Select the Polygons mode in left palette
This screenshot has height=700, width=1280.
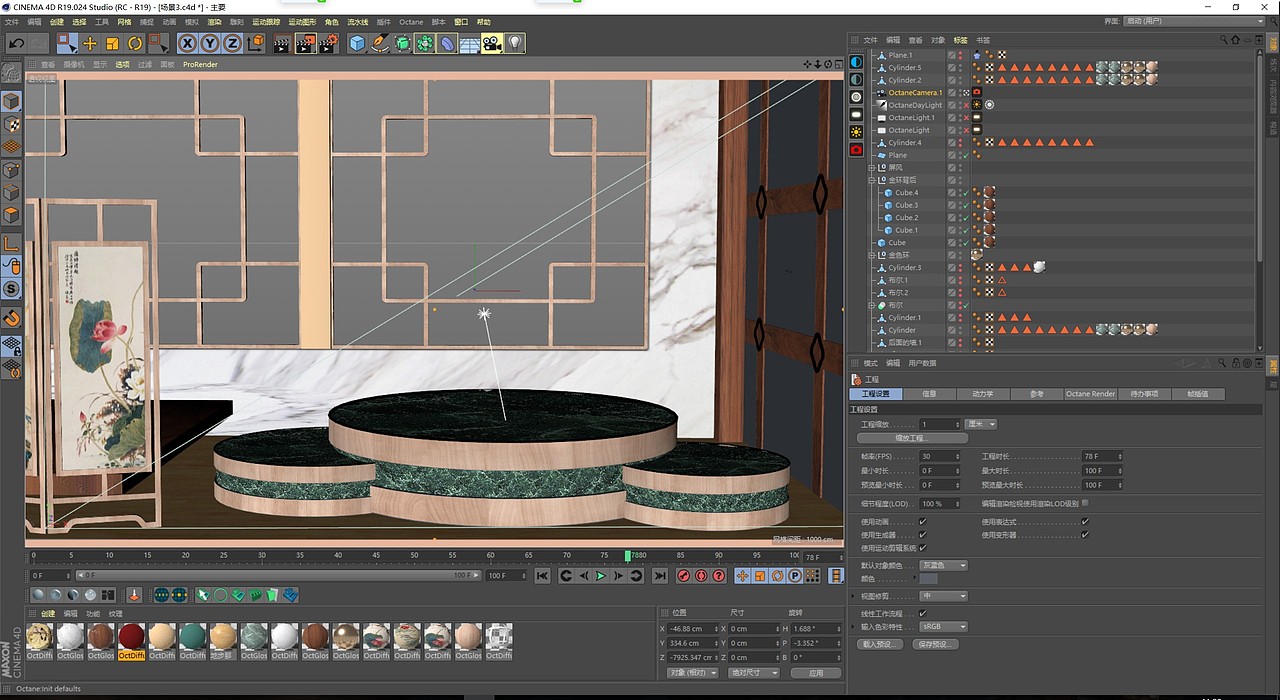tap(11, 215)
